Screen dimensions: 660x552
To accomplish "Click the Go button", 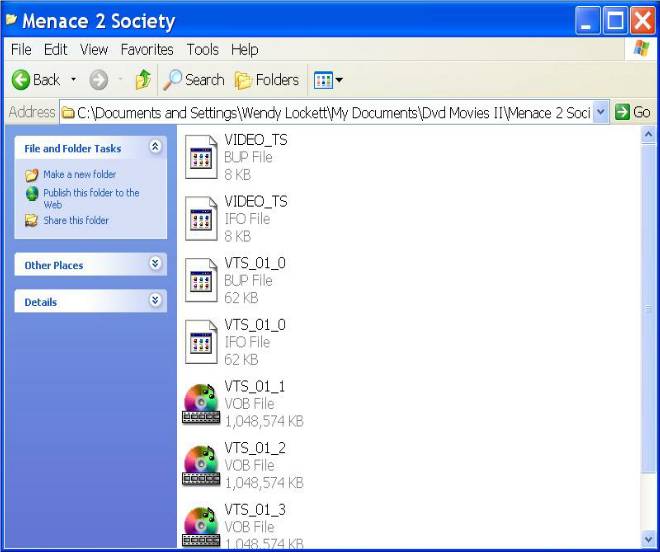I will click(633, 112).
